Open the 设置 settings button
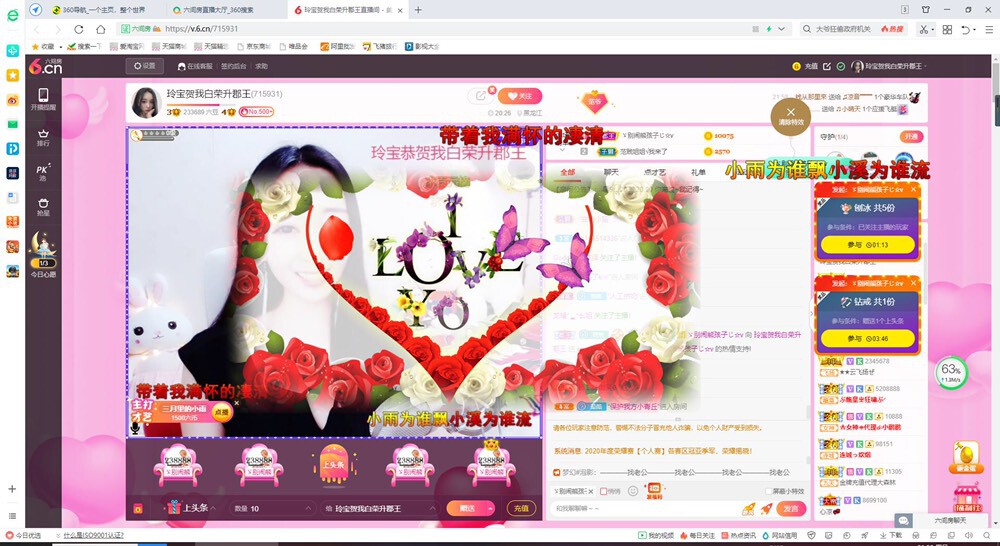Screen dimensions: 1000x546 point(145,66)
